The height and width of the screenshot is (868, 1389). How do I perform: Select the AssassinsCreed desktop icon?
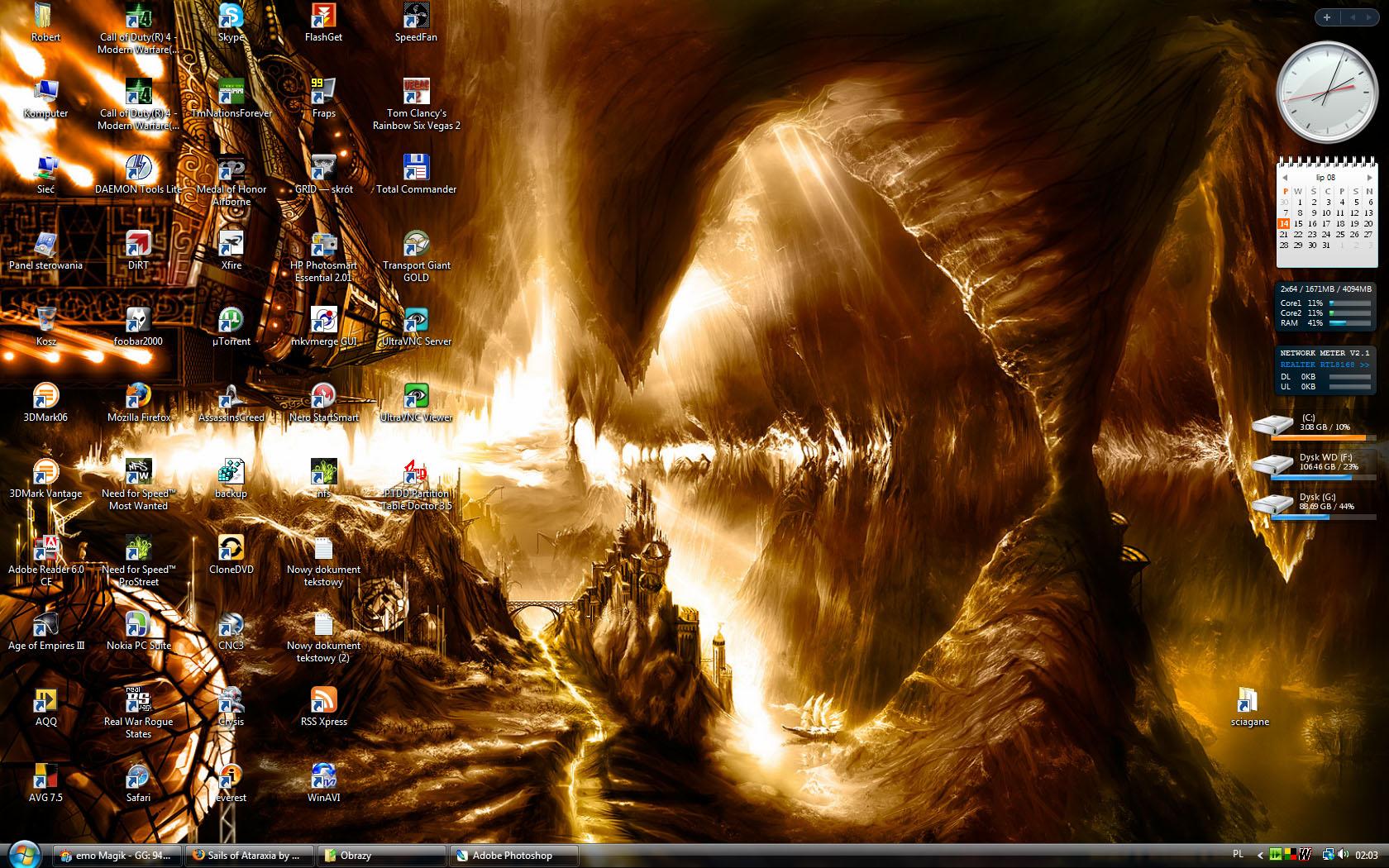pyautogui.click(x=231, y=403)
